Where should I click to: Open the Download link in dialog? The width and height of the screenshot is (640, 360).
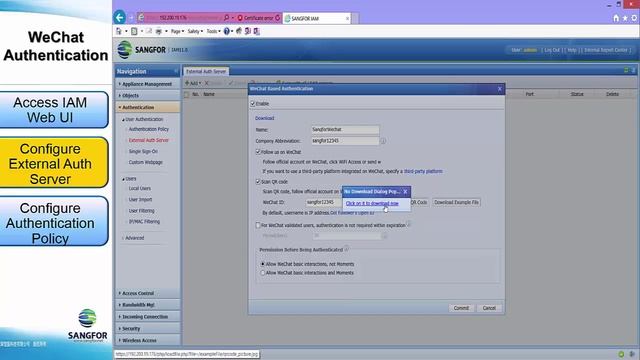tap(264, 118)
